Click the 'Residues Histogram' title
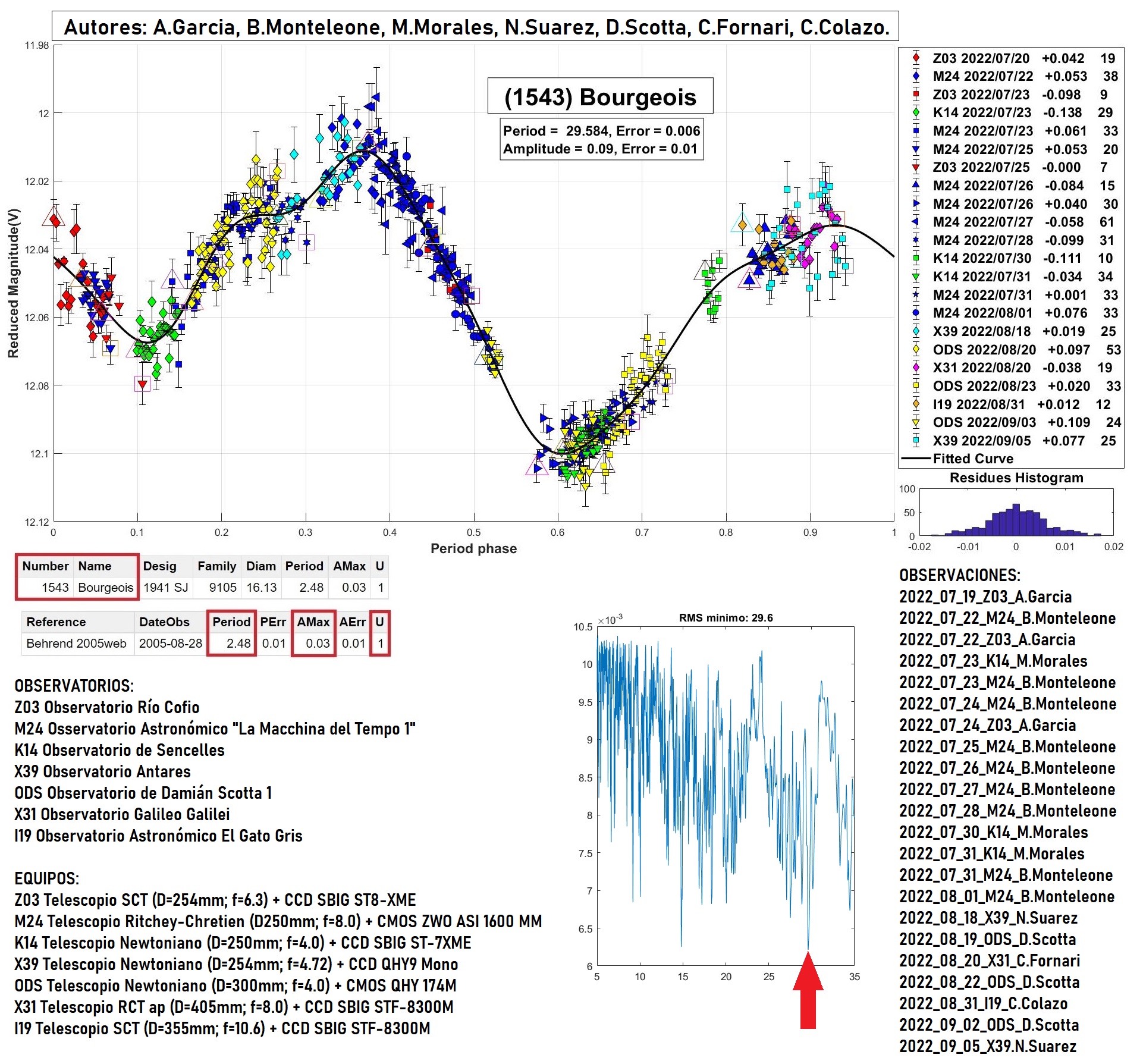The width and height of the screenshot is (1143, 1064). point(1016,478)
